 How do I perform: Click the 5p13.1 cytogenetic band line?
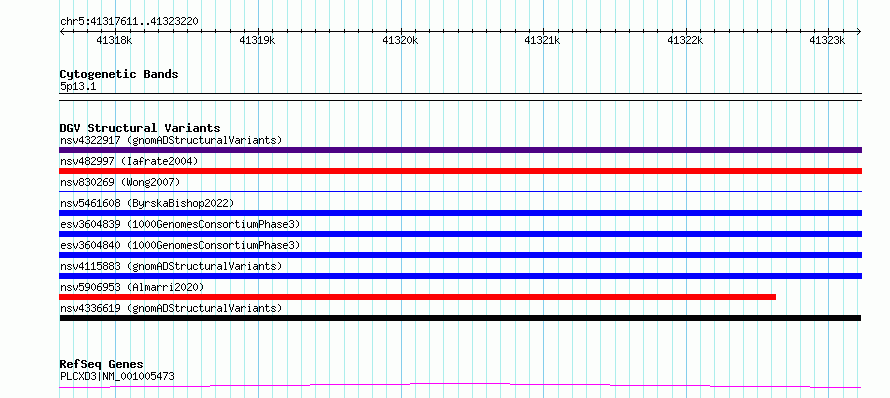[x=460, y=97]
